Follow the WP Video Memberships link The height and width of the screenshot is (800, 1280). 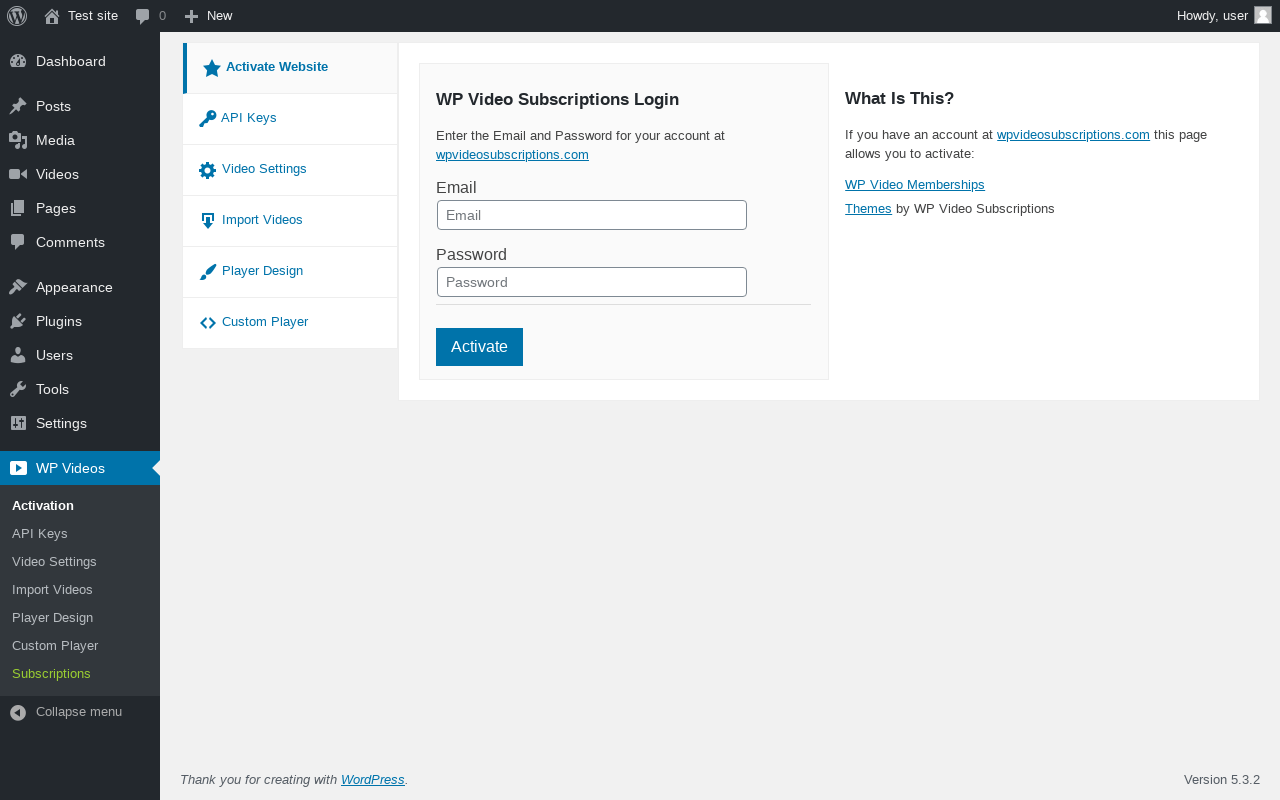coord(915,185)
